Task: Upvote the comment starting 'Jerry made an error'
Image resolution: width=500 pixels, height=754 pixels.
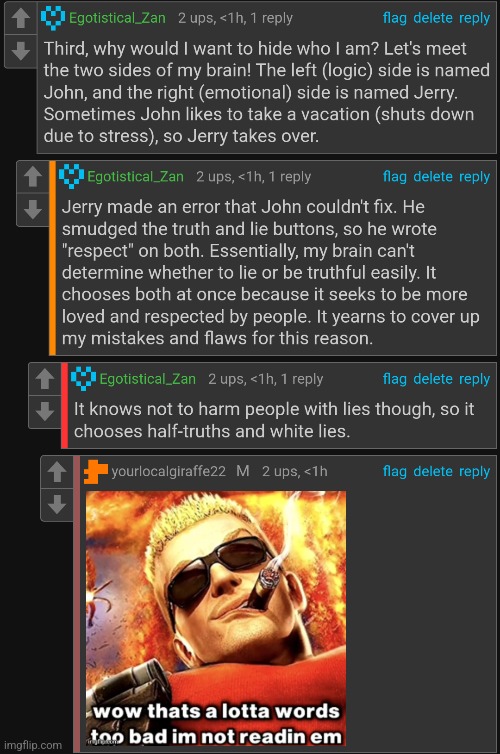Action: click(33, 176)
